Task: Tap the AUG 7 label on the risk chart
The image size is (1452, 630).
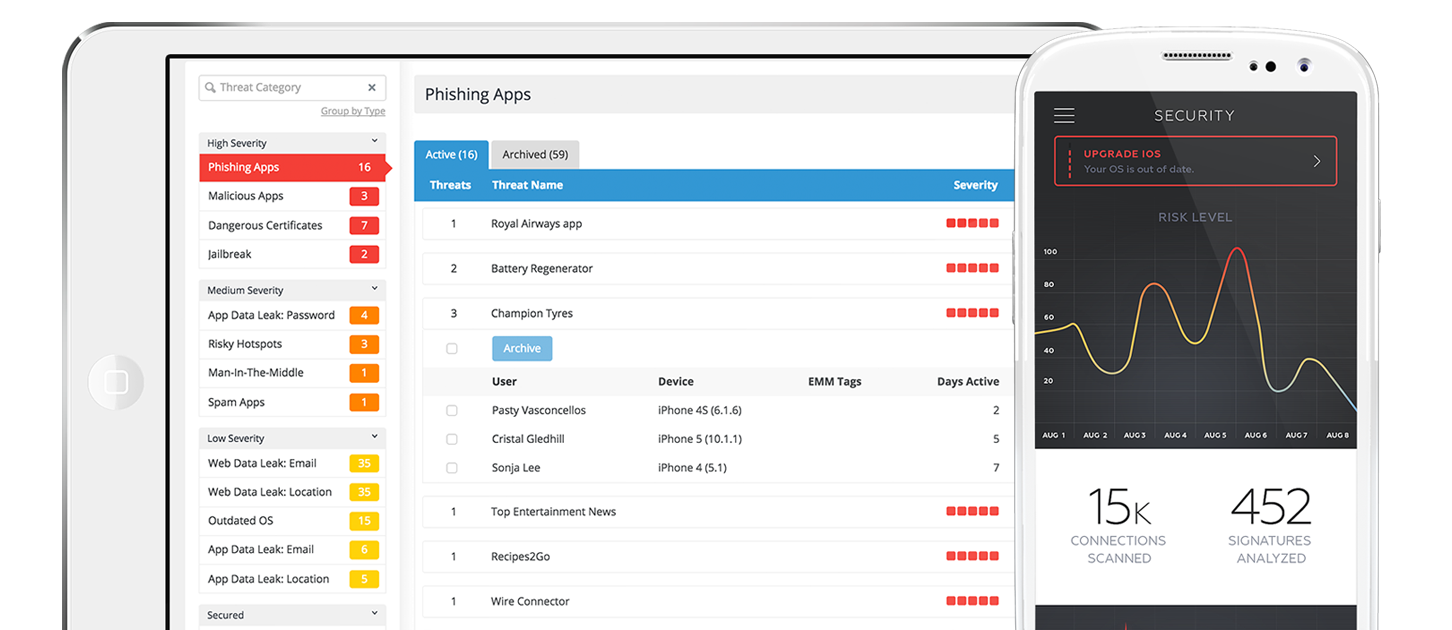Action: 1297,436
